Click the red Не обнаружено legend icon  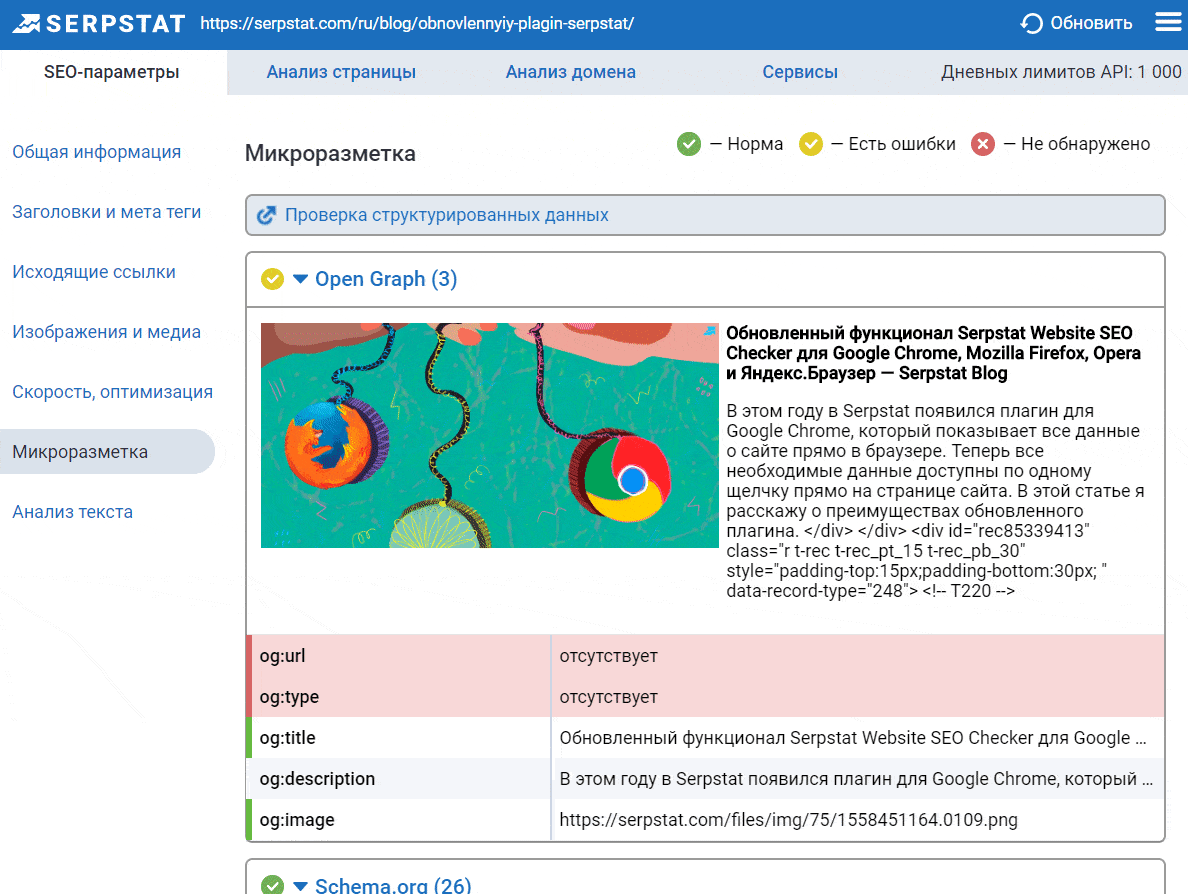coord(983,144)
